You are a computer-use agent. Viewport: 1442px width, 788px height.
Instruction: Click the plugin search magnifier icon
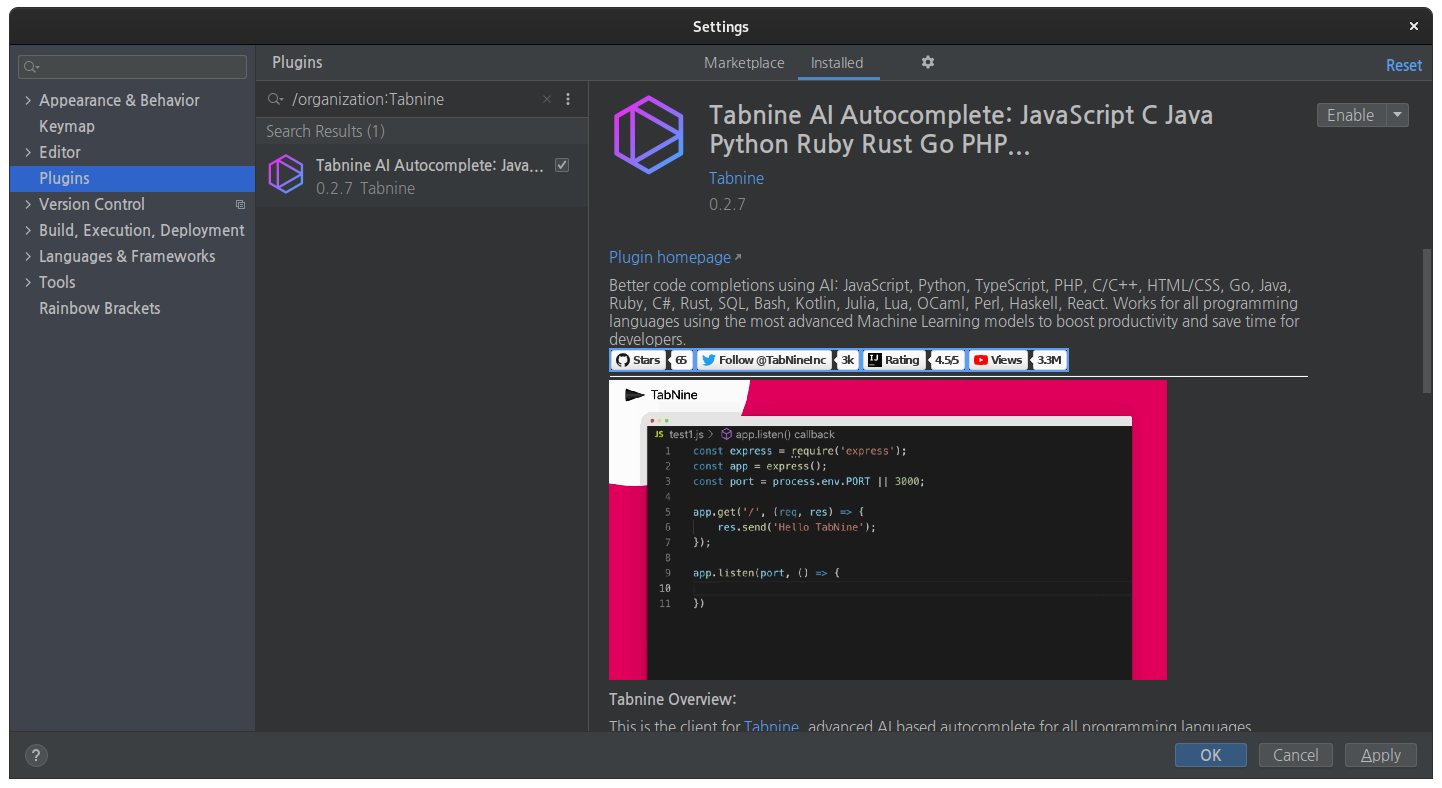(x=276, y=99)
